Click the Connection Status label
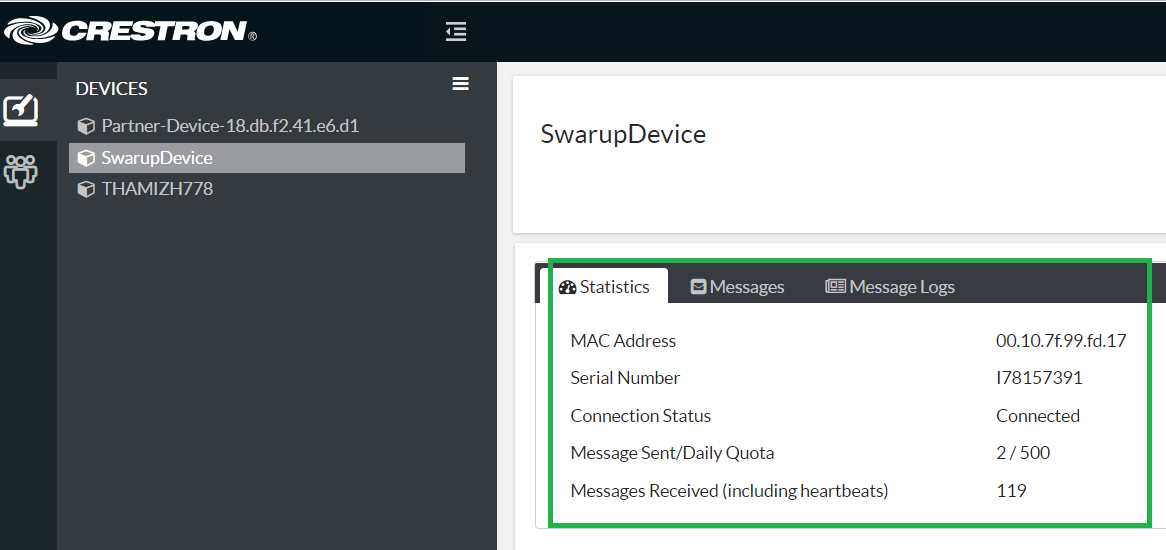The image size is (1166, 550). 641,415
